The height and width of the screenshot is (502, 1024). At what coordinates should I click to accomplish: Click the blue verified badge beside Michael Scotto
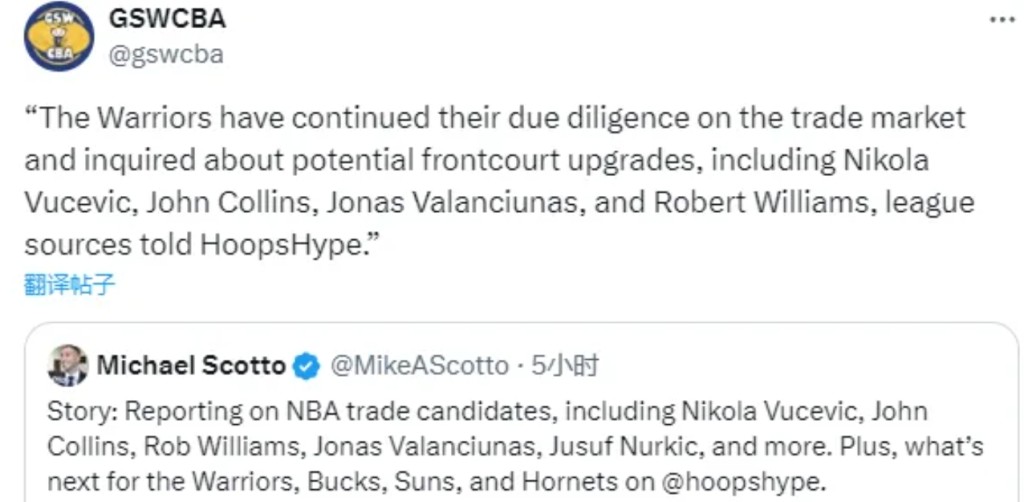pos(305,367)
